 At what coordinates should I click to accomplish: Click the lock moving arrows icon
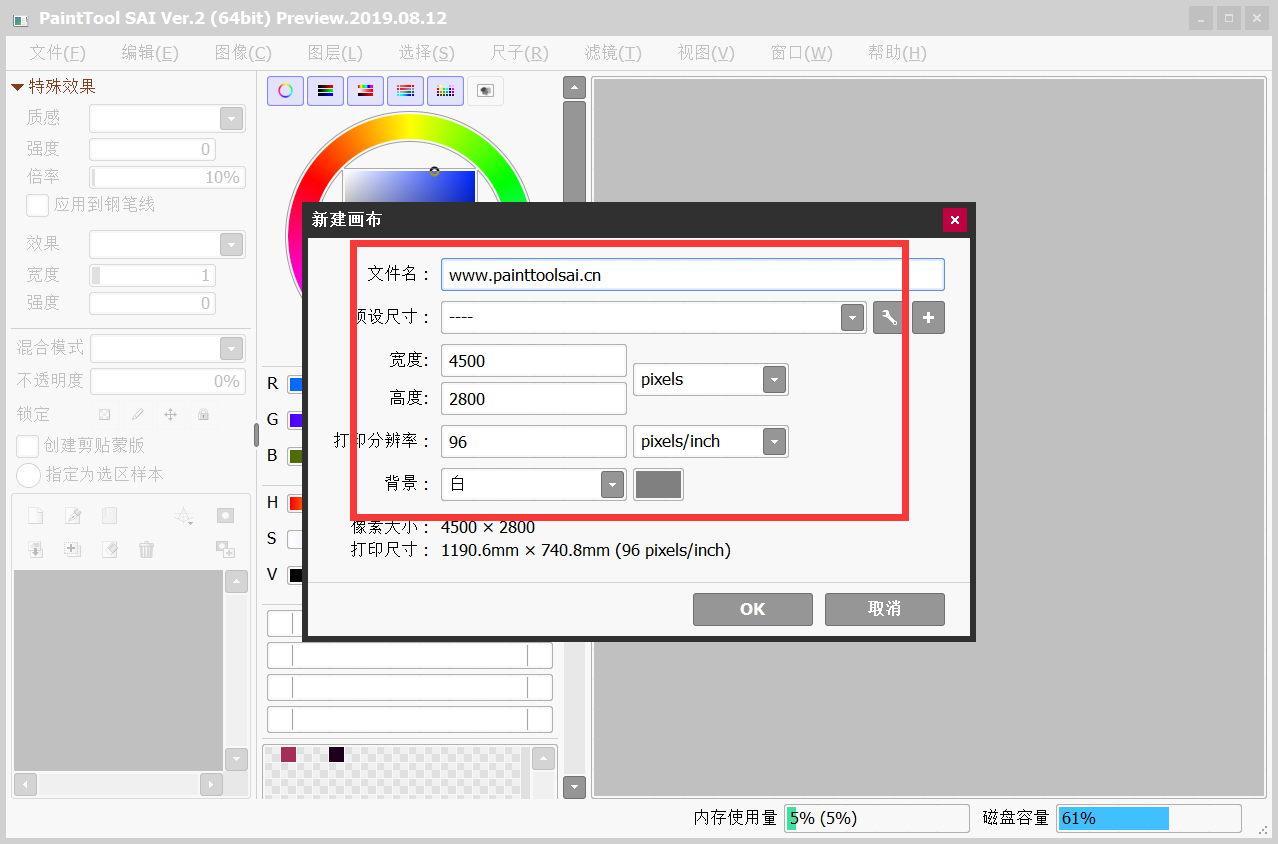click(170, 414)
